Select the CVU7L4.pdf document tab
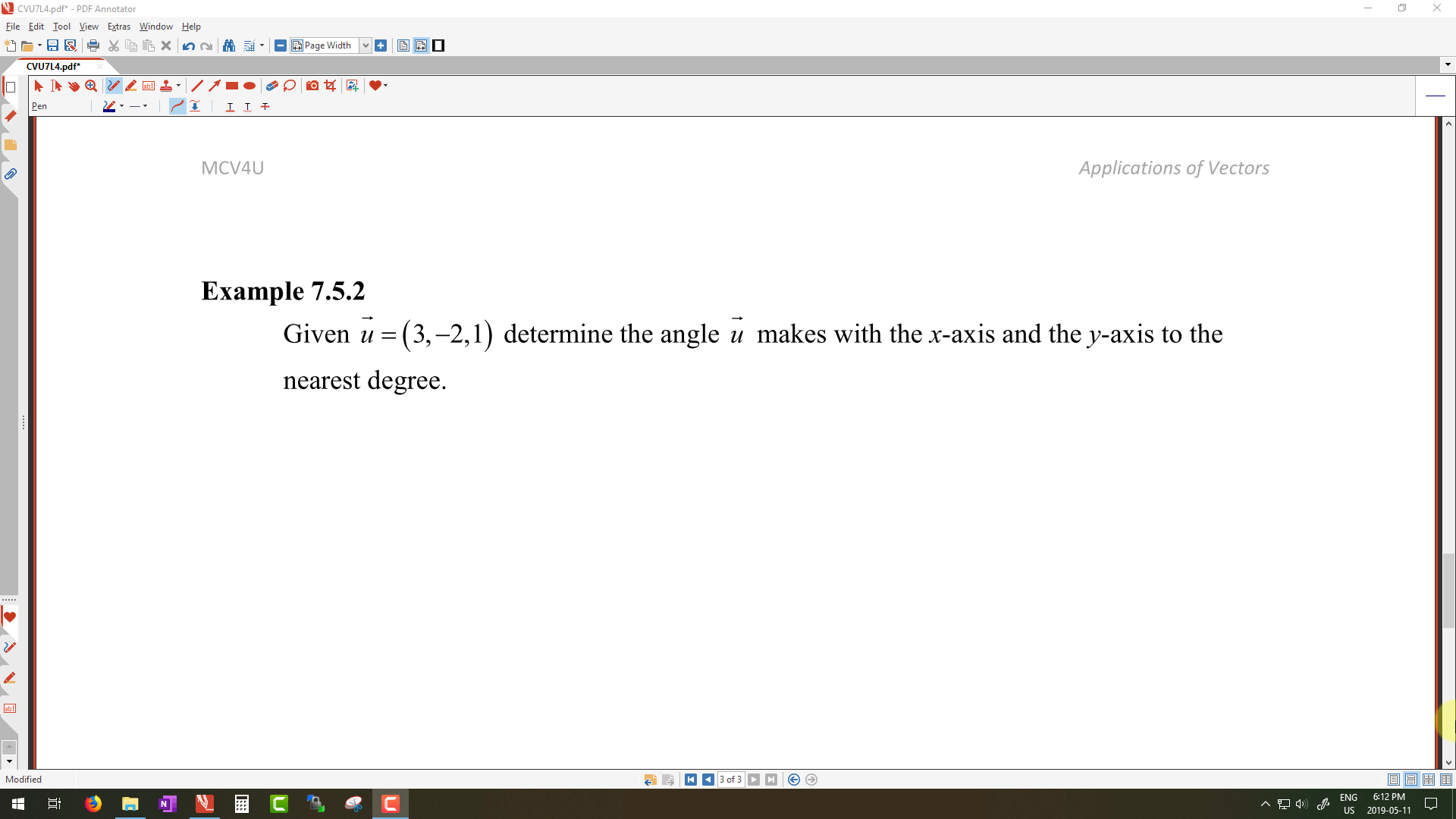 [x=53, y=66]
